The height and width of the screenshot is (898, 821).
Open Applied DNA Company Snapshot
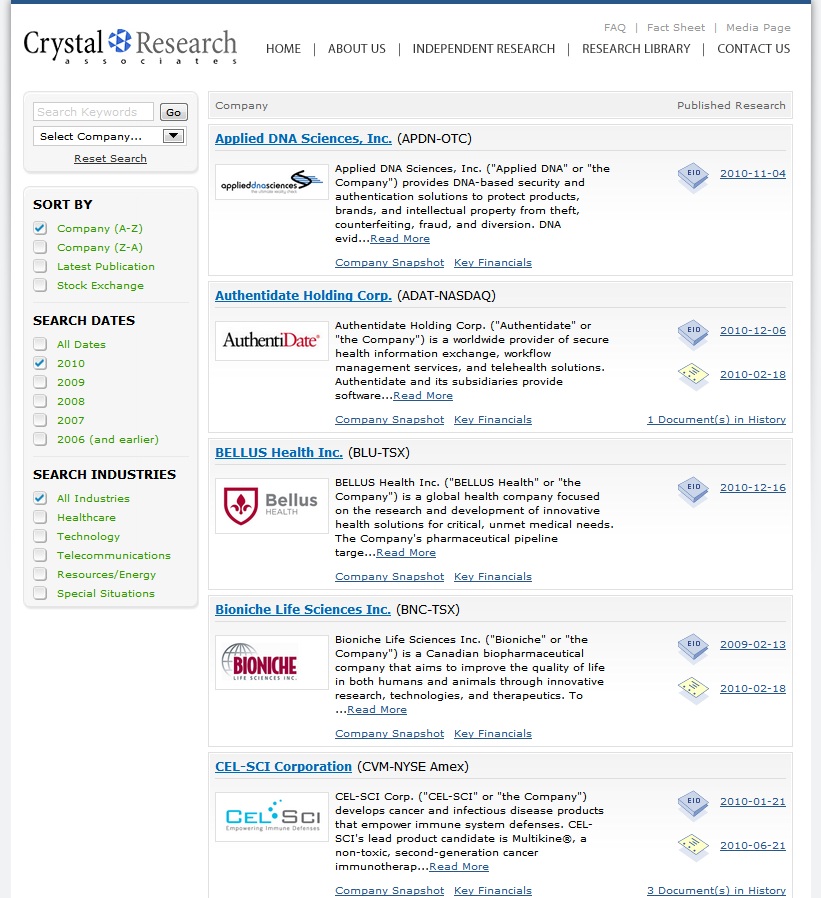click(389, 262)
